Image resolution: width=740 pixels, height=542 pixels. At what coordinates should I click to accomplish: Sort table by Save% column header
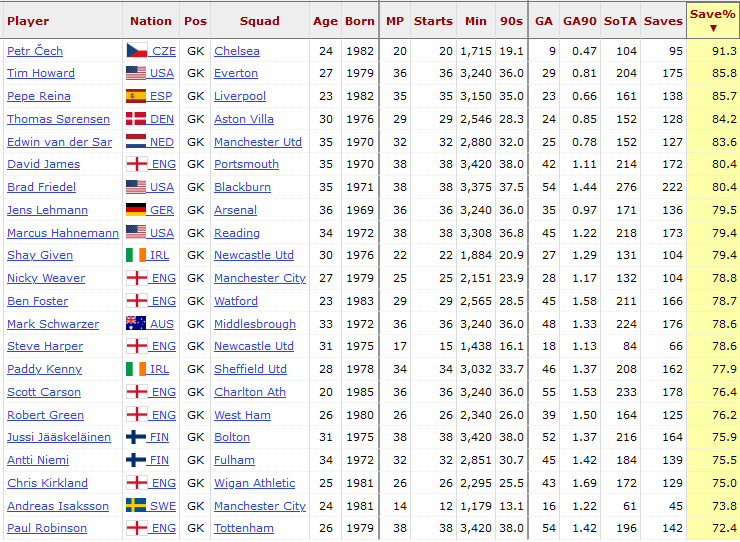(713, 20)
